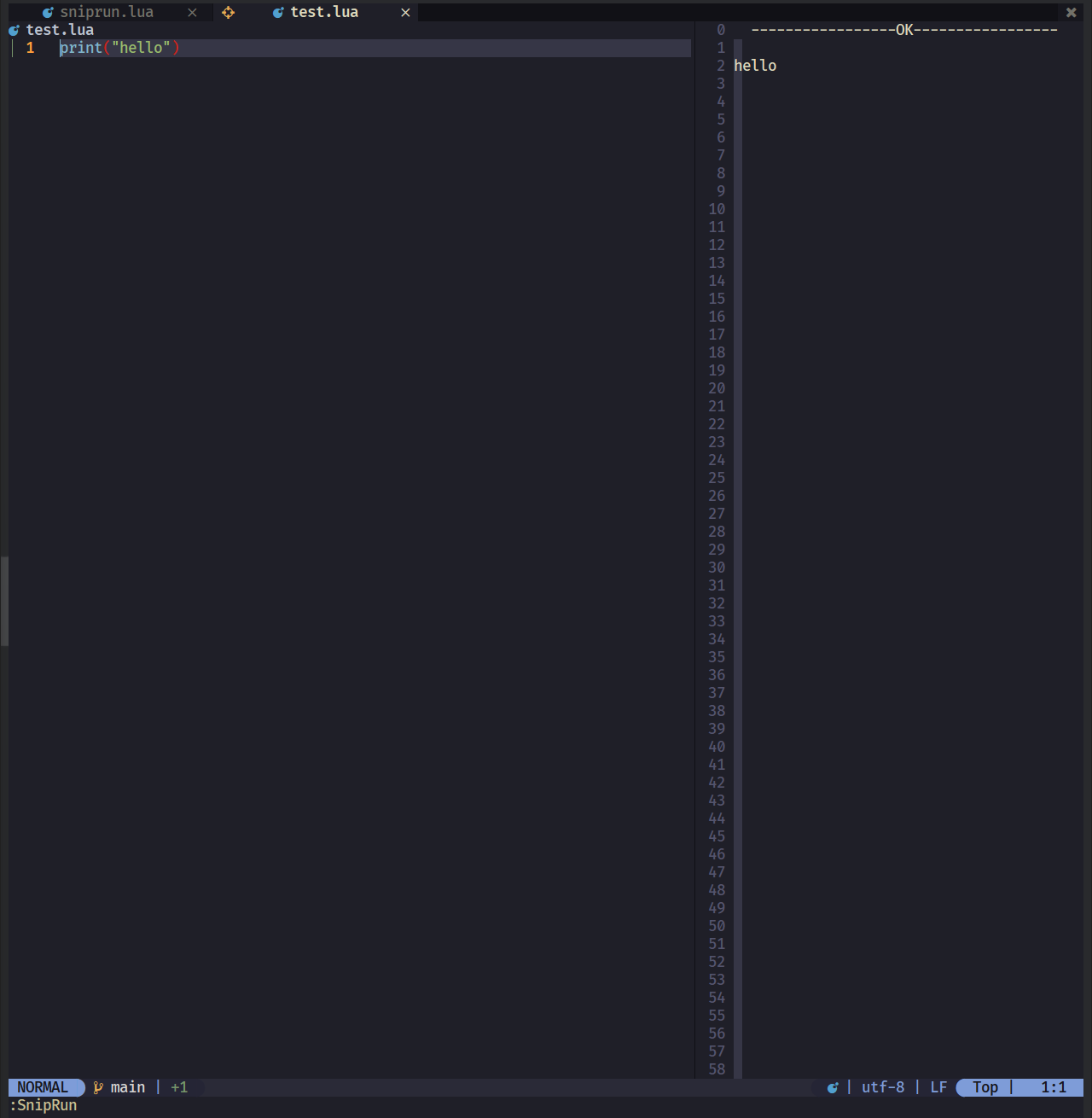Click the buffer-pick crosshair icon between tabs

pos(228,13)
